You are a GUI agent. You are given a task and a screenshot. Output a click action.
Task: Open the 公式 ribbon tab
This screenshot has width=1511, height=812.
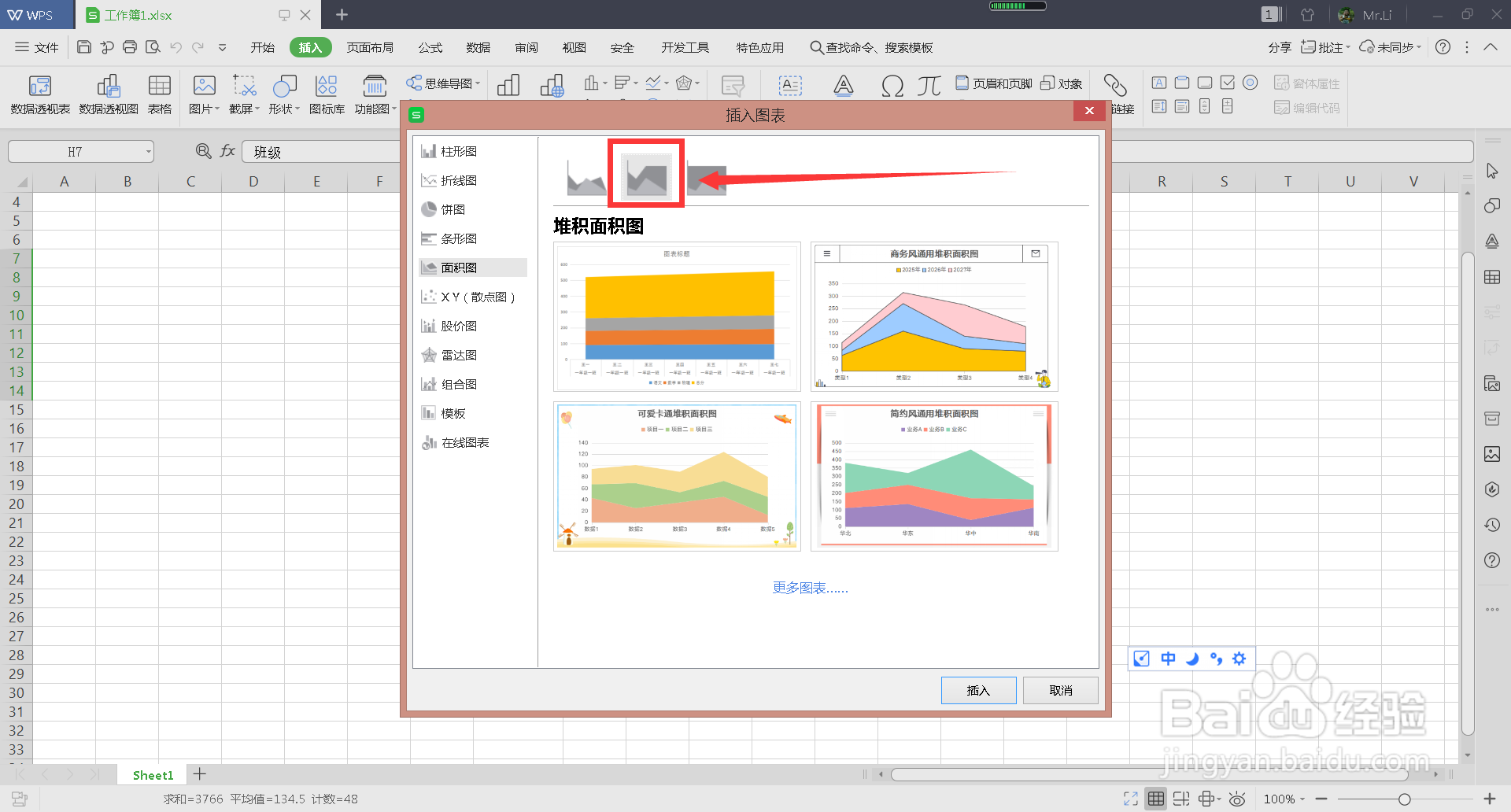click(x=430, y=47)
